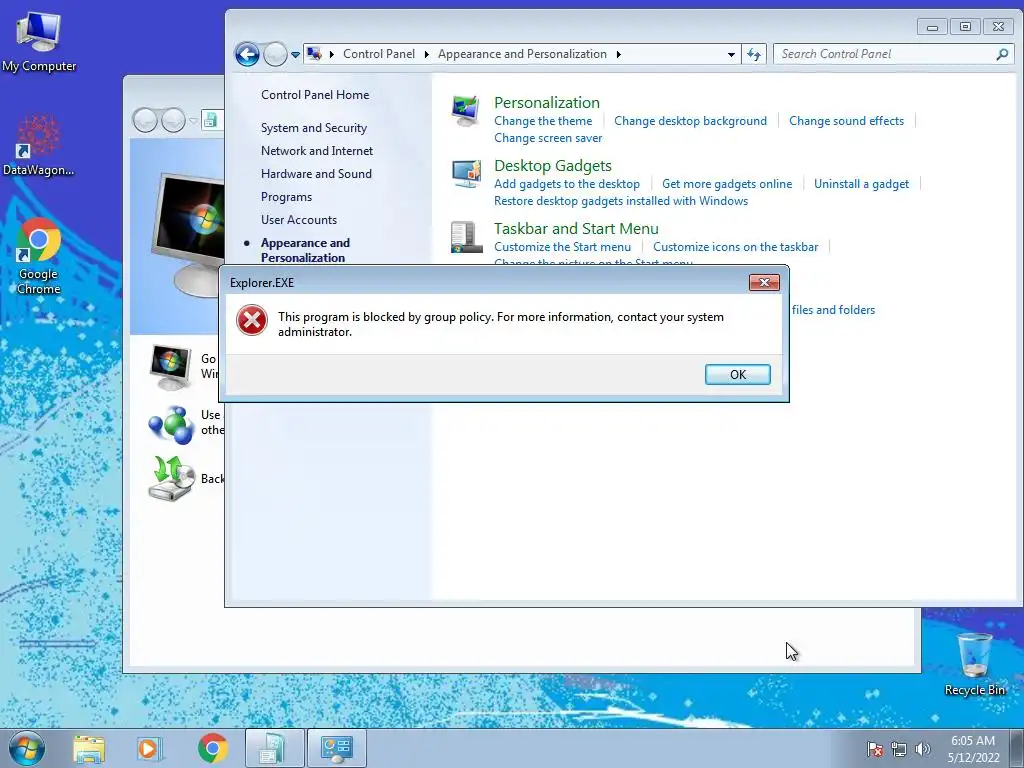The image size is (1024, 768).
Task: Click Change desktop background
Action: point(690,121)
